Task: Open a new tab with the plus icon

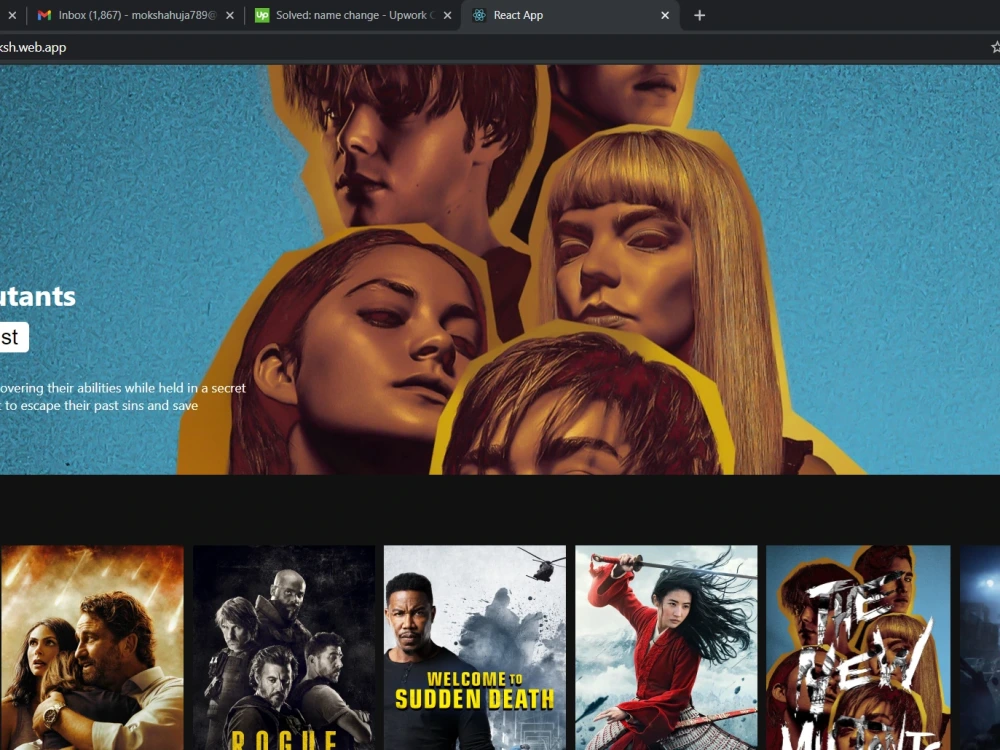Action: (x=699, y=15)
